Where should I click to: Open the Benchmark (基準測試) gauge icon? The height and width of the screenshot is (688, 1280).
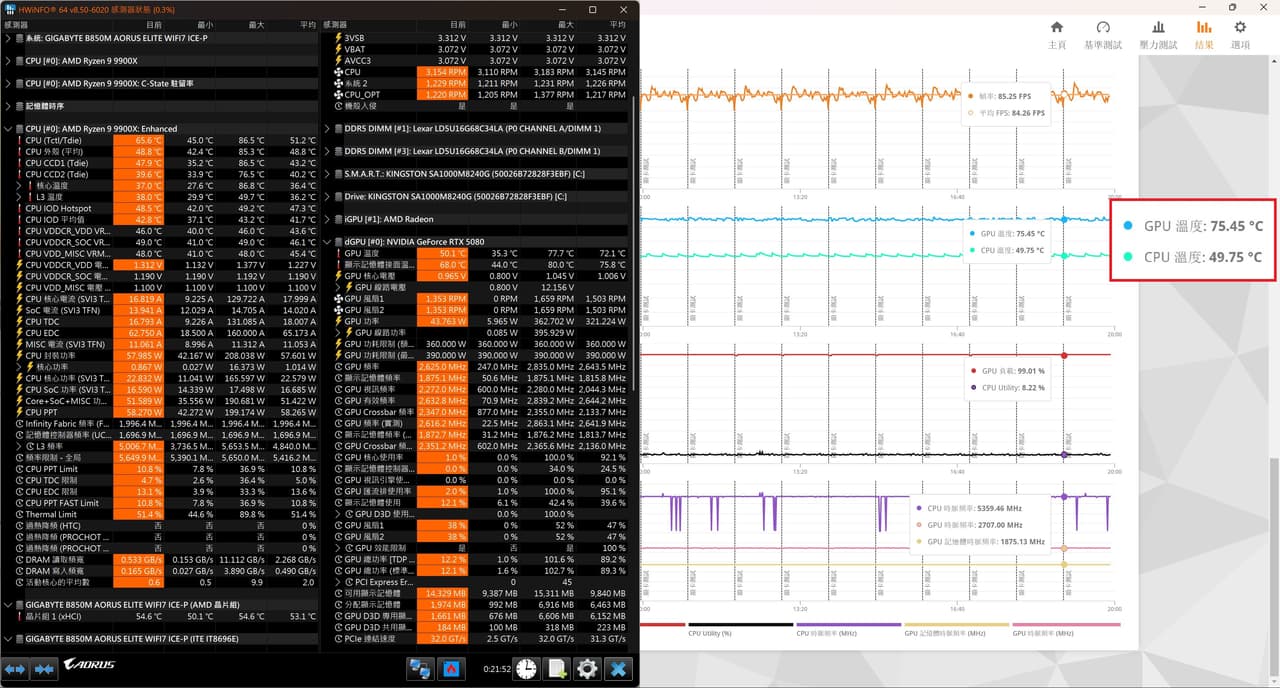coord(1103,27)
